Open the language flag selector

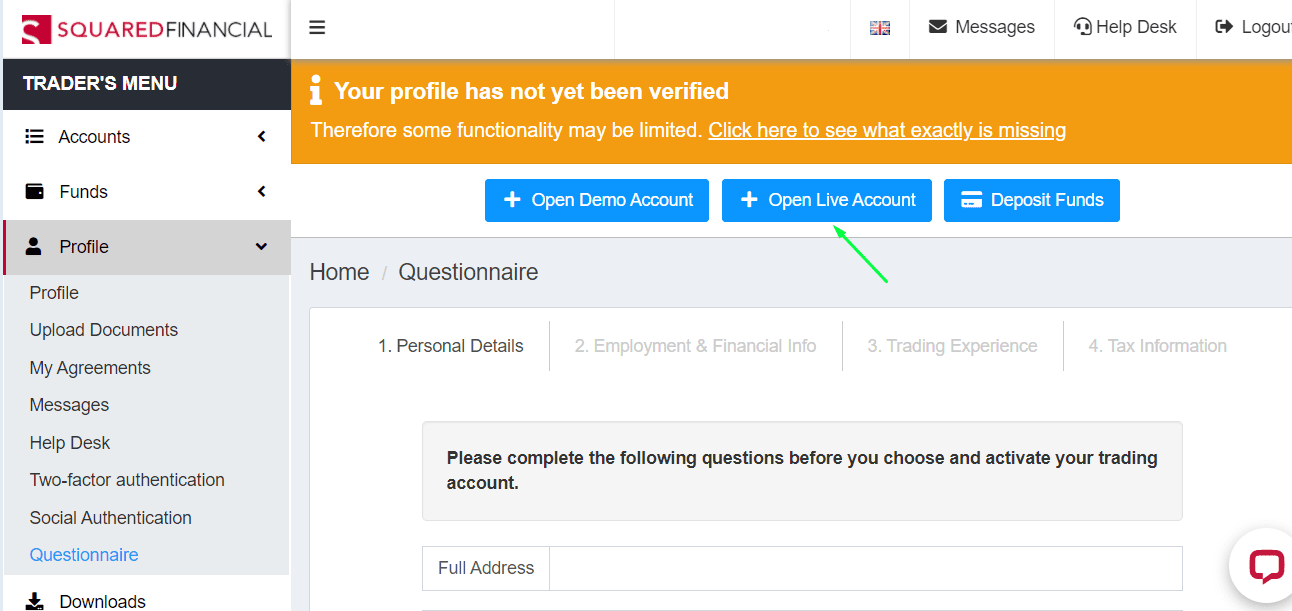click(x=880, y=28)
